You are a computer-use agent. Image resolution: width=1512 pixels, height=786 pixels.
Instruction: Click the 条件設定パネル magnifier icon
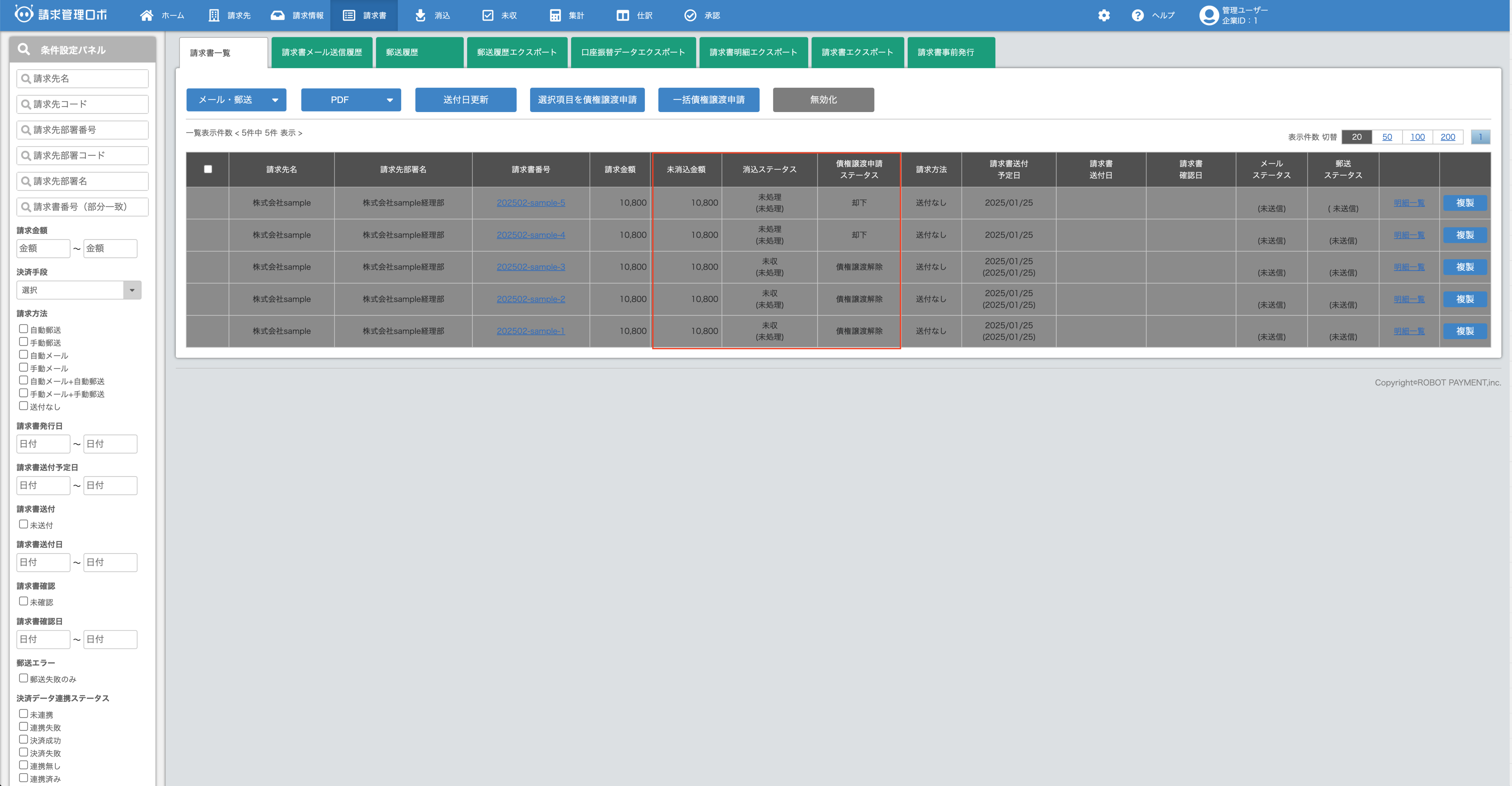click(24, 49)
